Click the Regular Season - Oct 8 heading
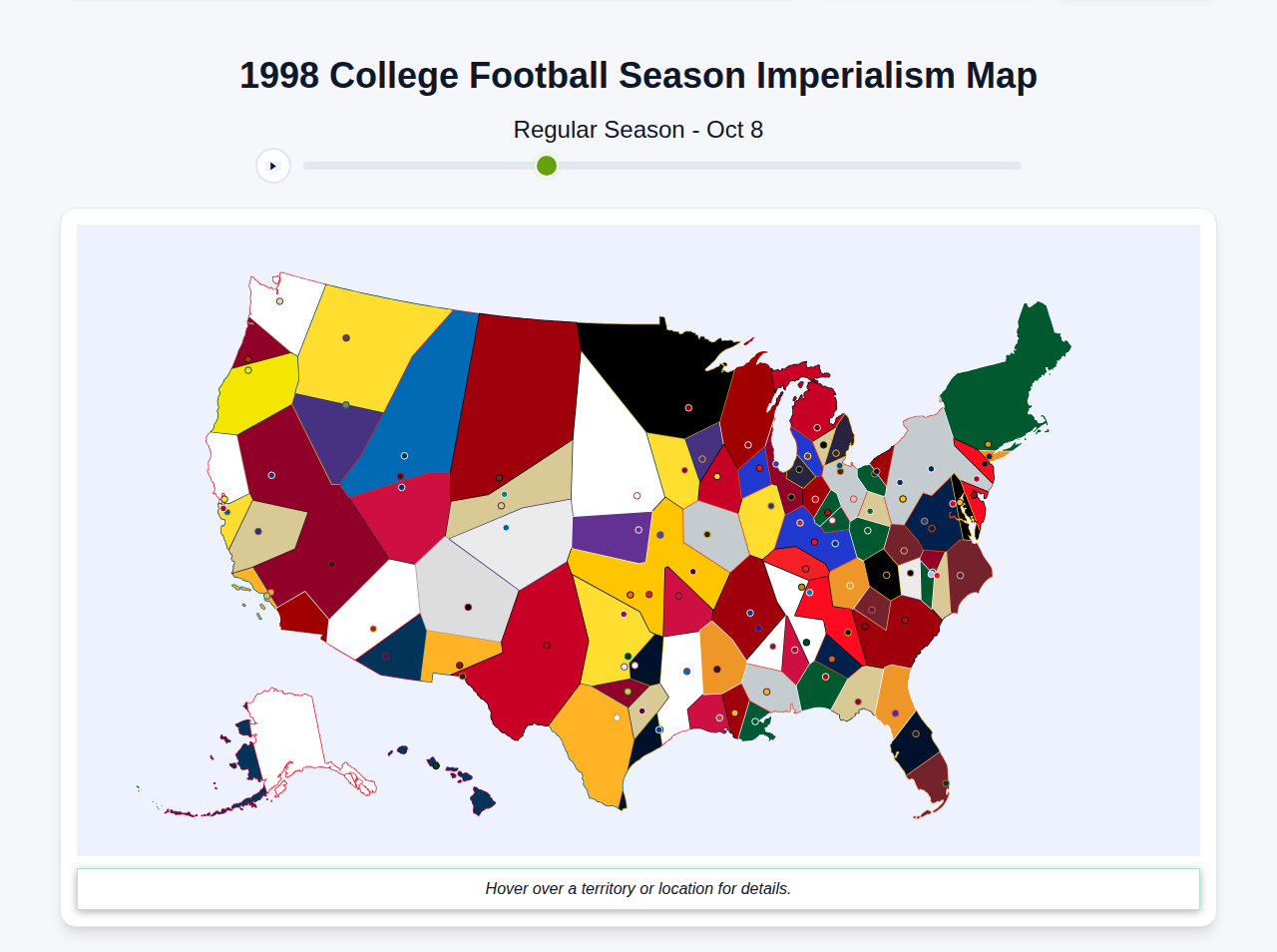This screenshot has width=1277, height=952. coord(638,129)
